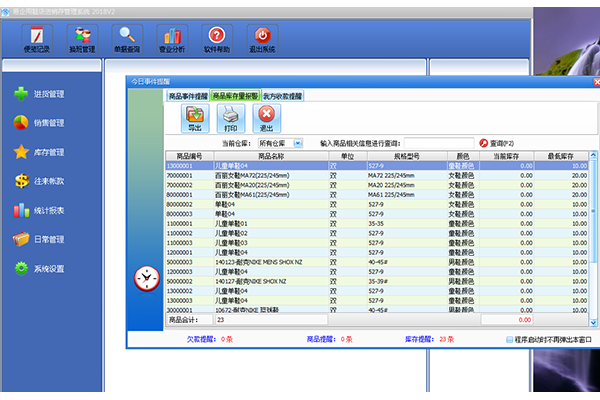The height and width of the screenshot is (400, 600).
Task: Open 软件帮助 help icon
Action: pos(215,39)
